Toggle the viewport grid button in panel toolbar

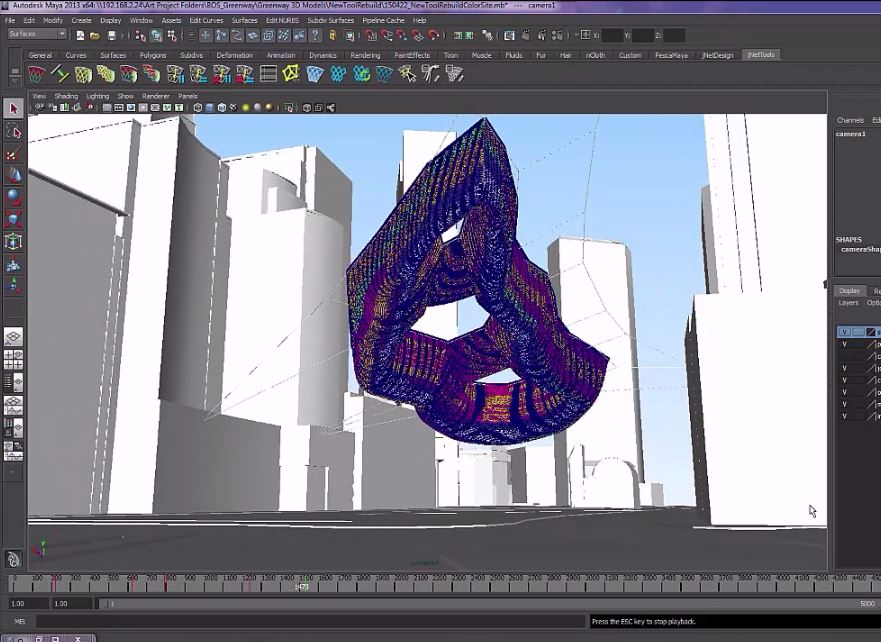107,107
